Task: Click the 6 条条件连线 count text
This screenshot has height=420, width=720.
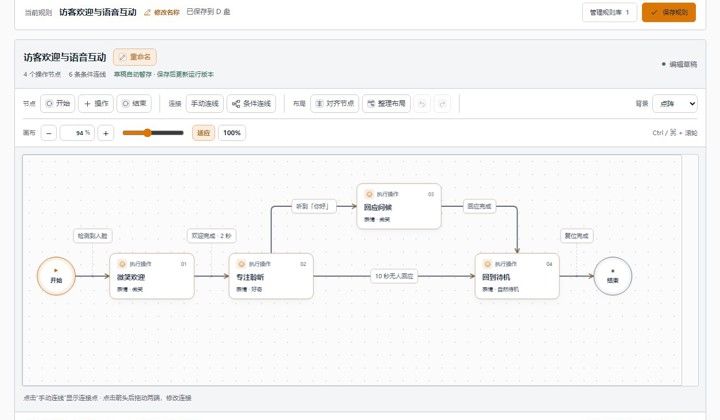Action: point(87,74)
